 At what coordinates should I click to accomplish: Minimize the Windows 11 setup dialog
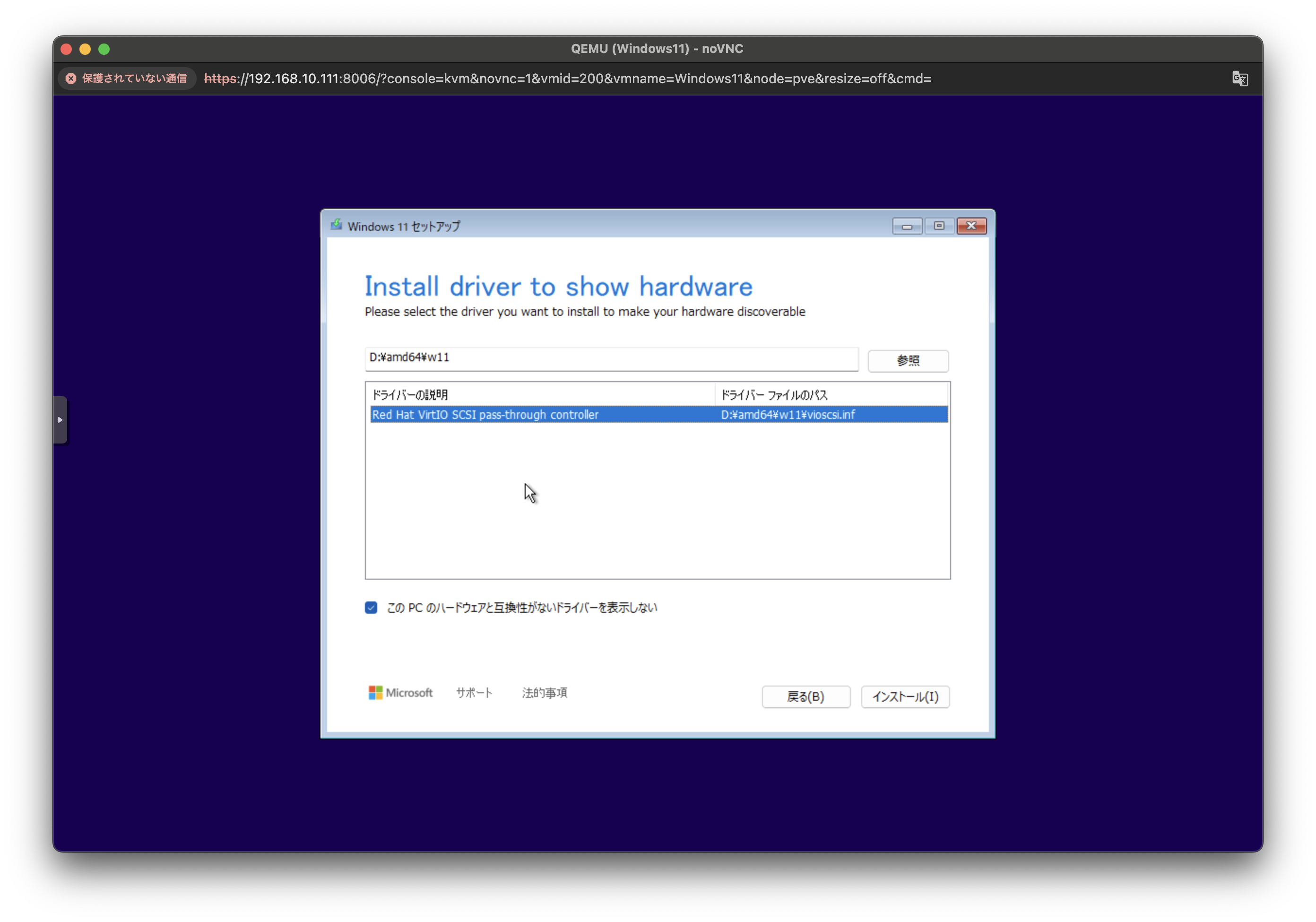[907, 226]
